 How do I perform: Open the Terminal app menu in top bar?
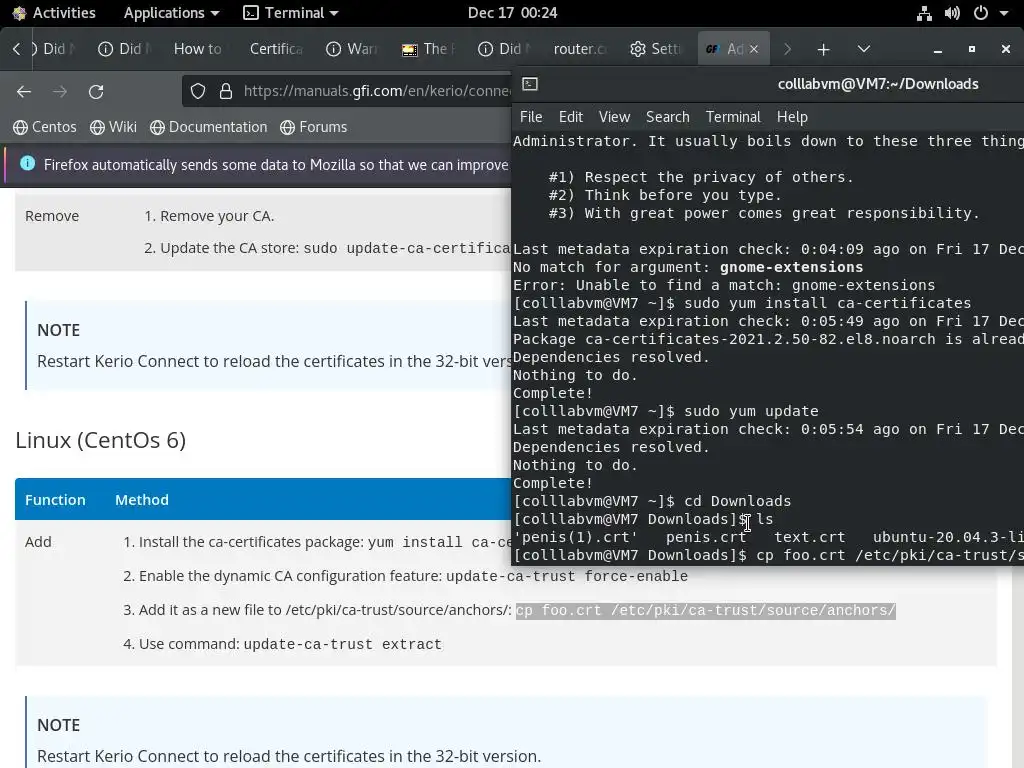[291, 12]
